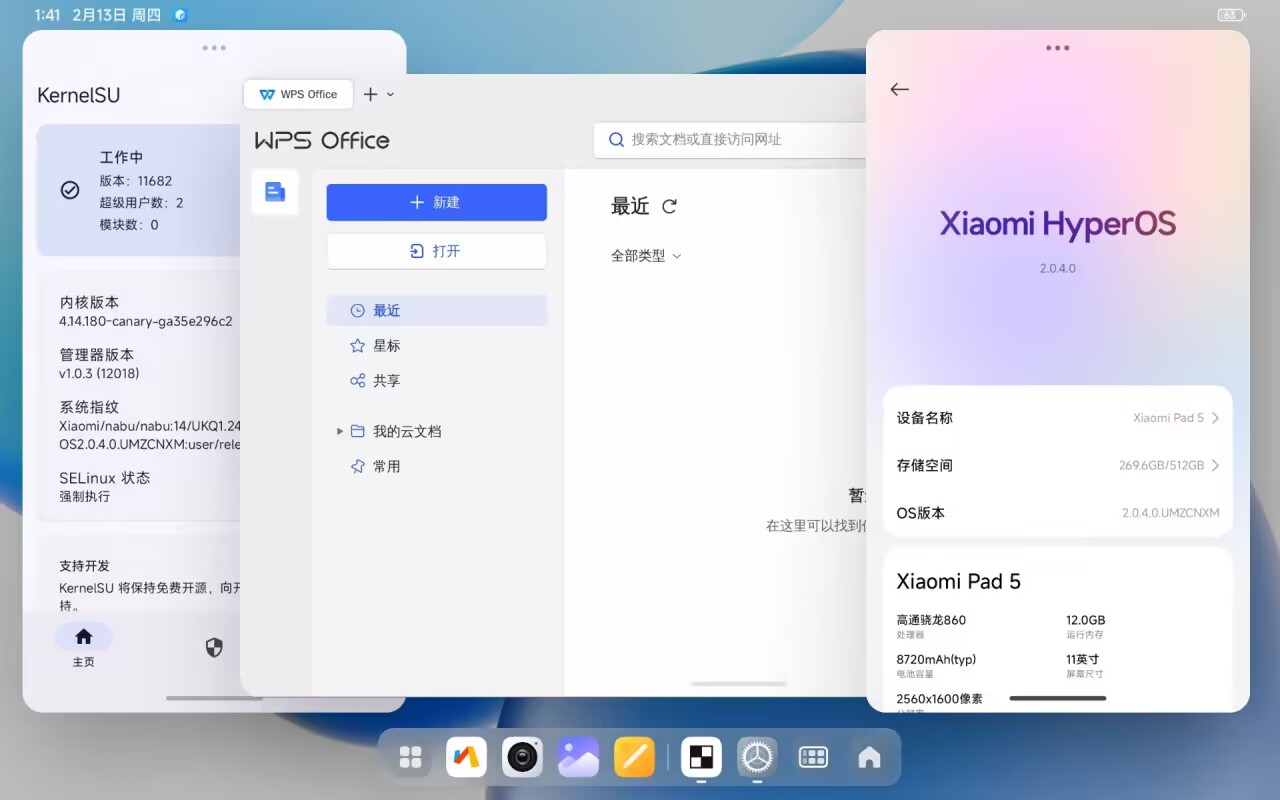
Task: Tap the 8720mAh(typ) battery capacity text
Action: (936, 660)
